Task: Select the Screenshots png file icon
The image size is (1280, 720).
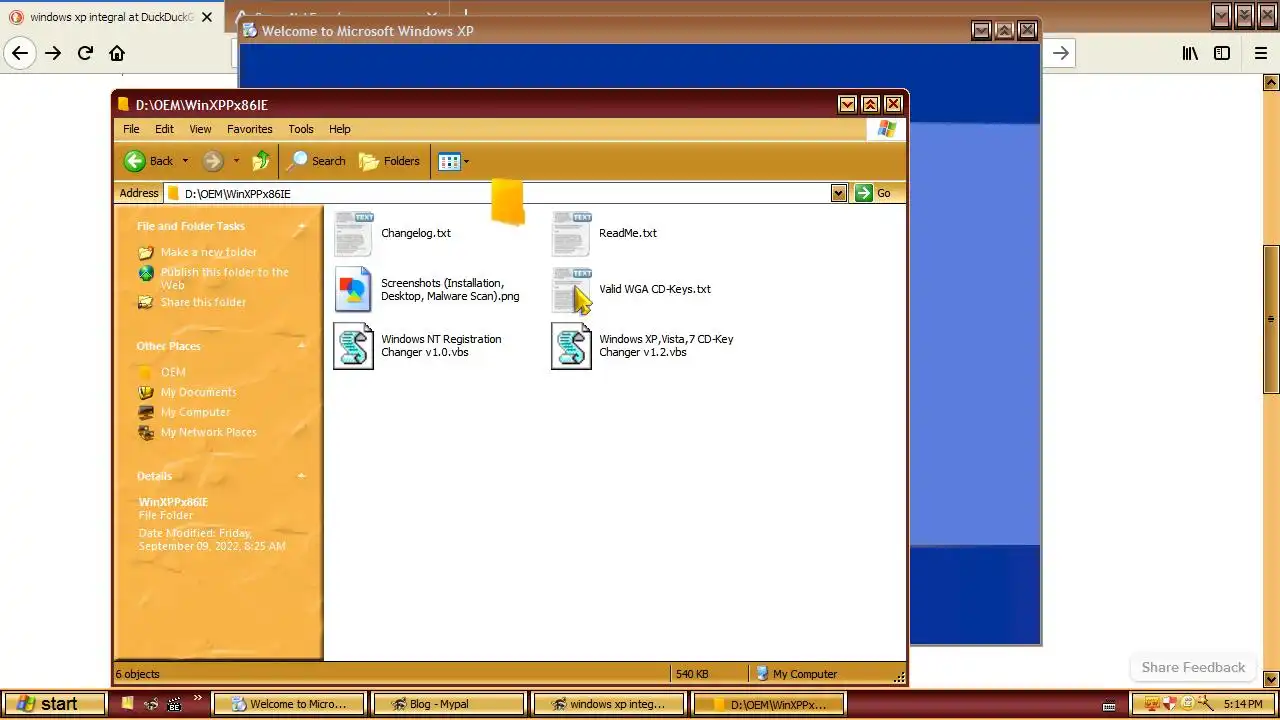Action: pos(353,290)
